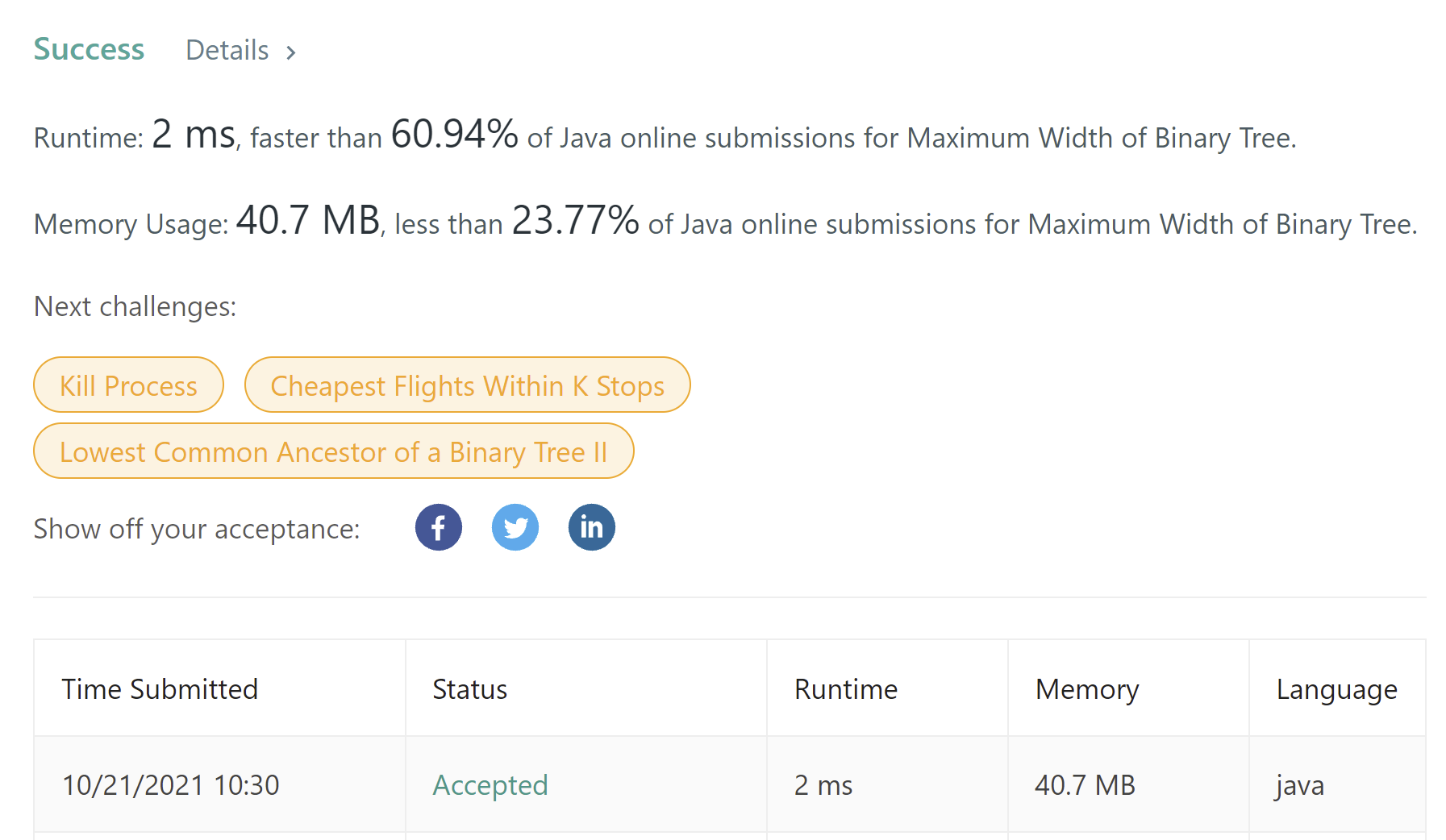
Task: Click the Language column header
Action: (1336, 689)
